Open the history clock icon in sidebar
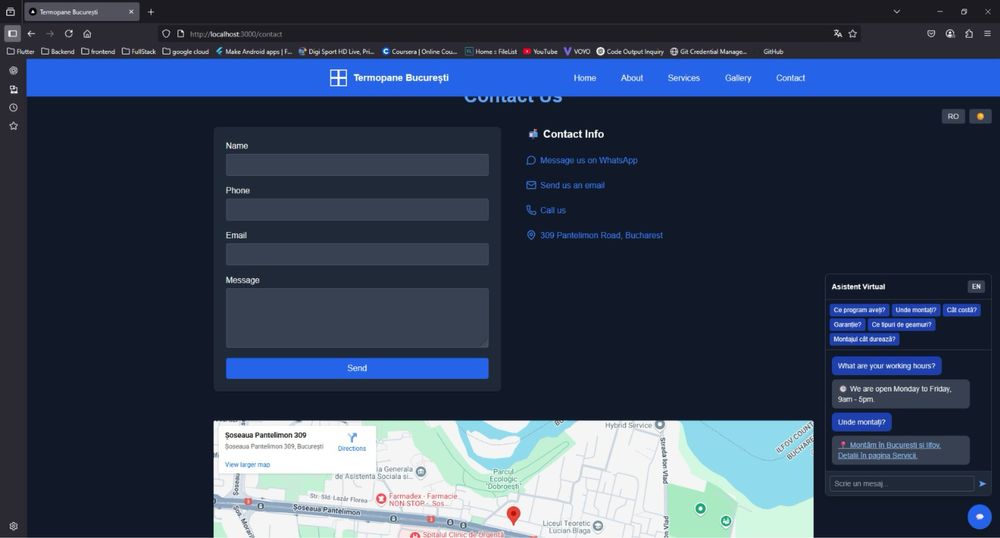The image size is (1000, 538). [x=13, y=108]
